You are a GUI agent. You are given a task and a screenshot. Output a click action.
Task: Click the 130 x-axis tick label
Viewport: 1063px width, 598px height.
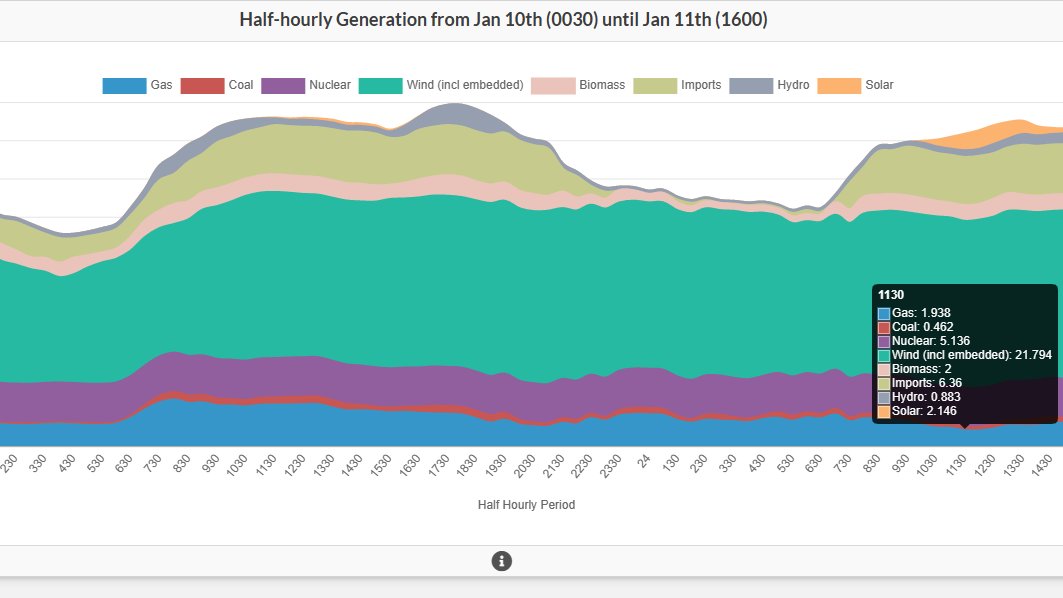tap(670, 463)
